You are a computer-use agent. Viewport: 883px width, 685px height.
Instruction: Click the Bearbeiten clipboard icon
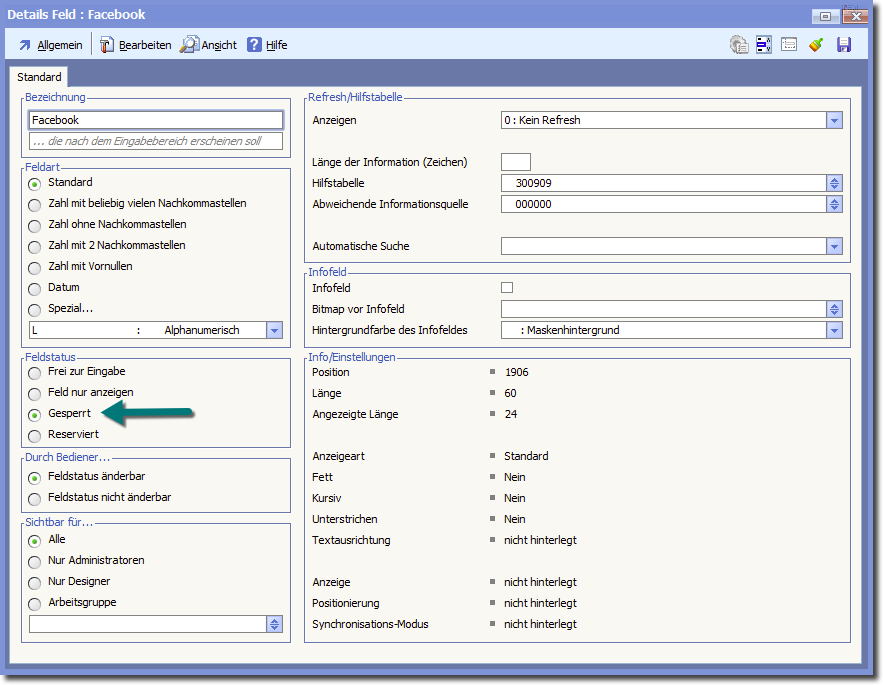(107, 45)
